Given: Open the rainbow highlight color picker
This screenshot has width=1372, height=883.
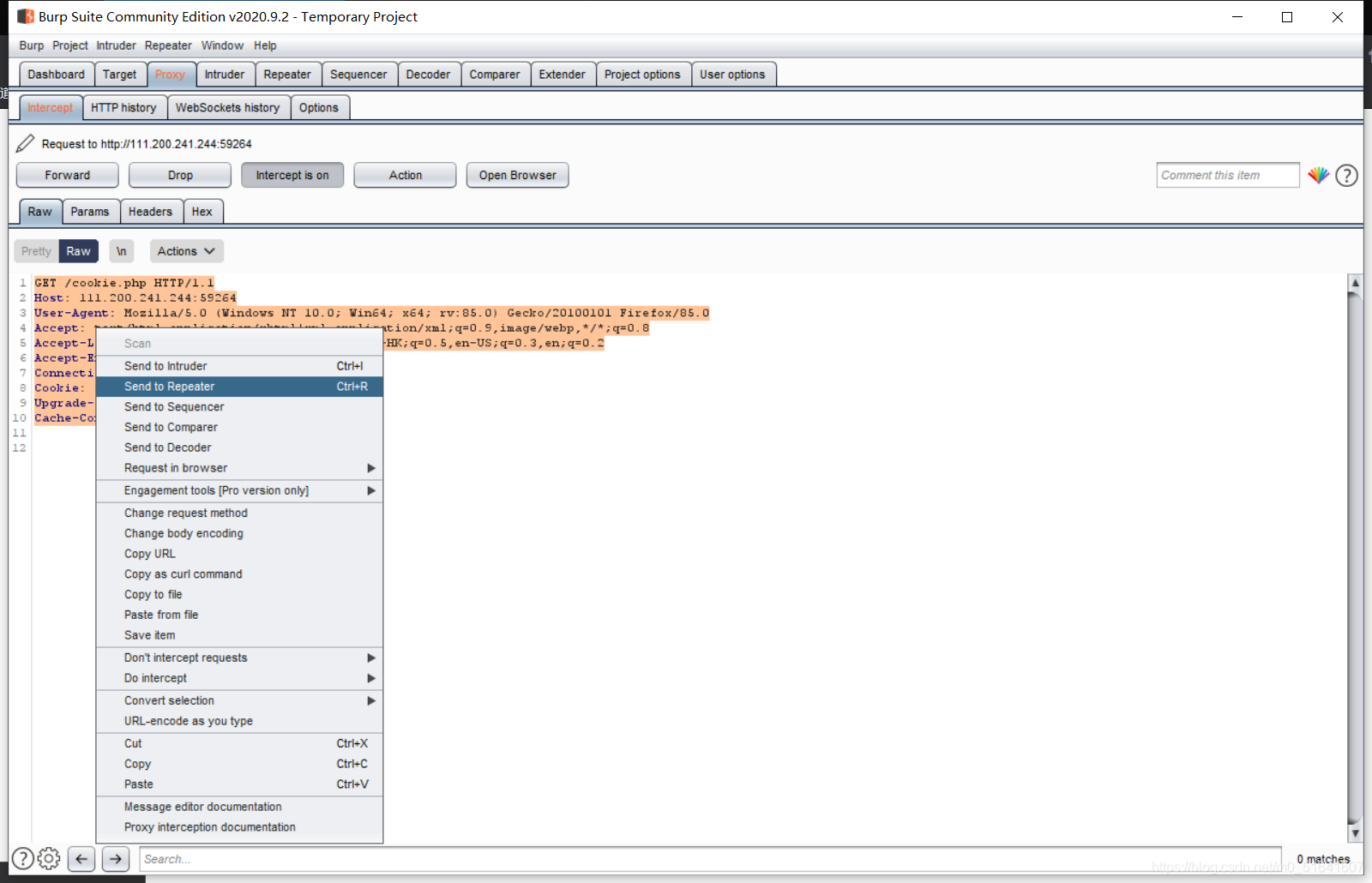Looking at the screenshot, I should pyautogui.click(x=1318, y=175).
